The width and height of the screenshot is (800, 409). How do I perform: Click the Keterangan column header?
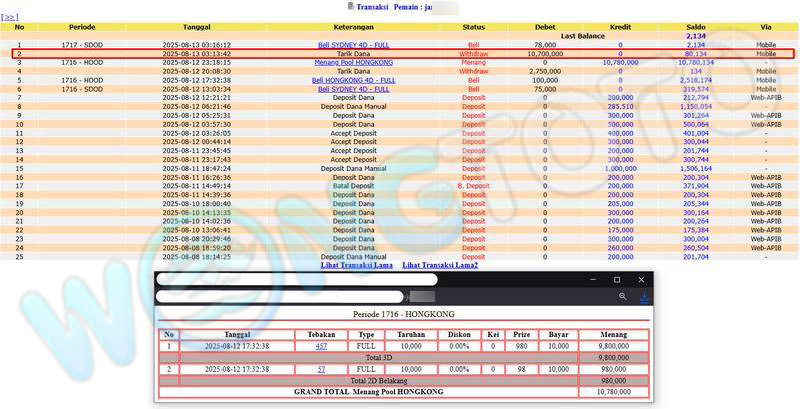coord(353,27)
